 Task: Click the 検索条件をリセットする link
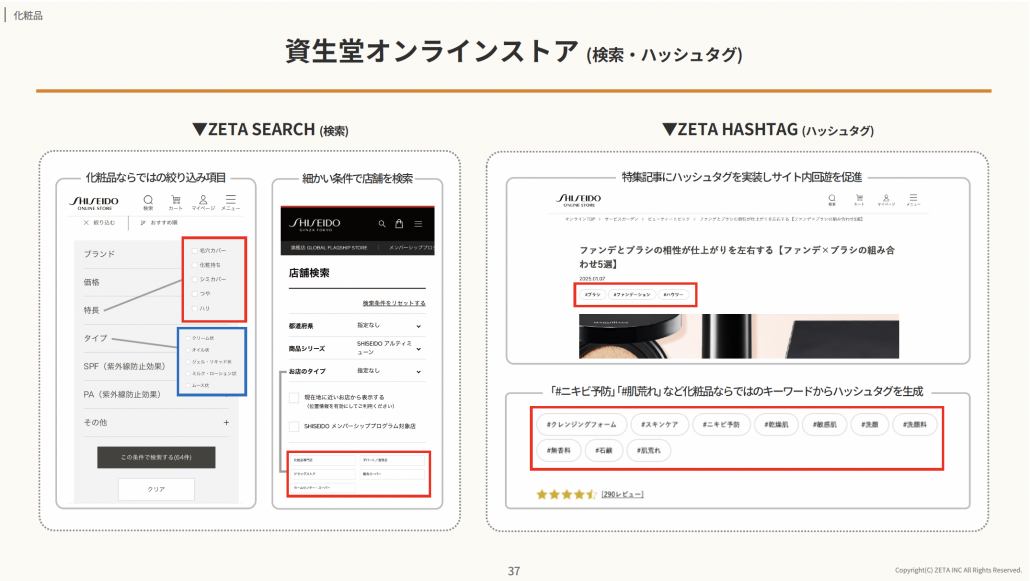click(x=393, y=303)
